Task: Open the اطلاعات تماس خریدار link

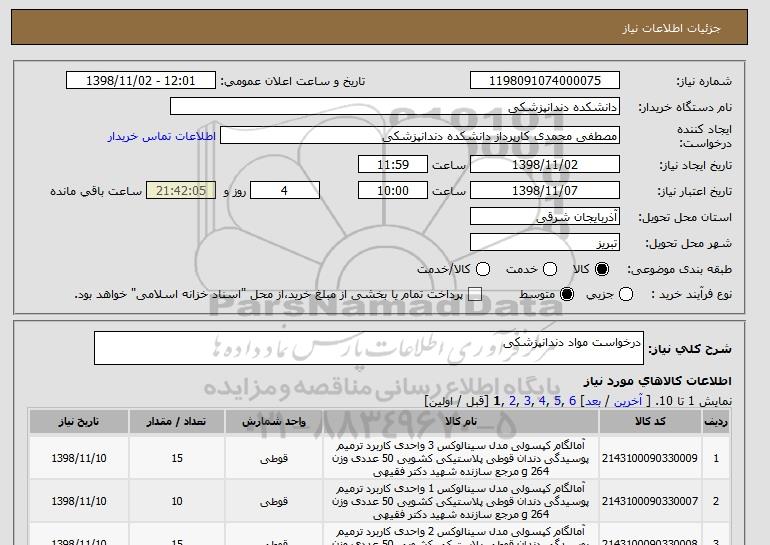Action: (x=162, y=136)
